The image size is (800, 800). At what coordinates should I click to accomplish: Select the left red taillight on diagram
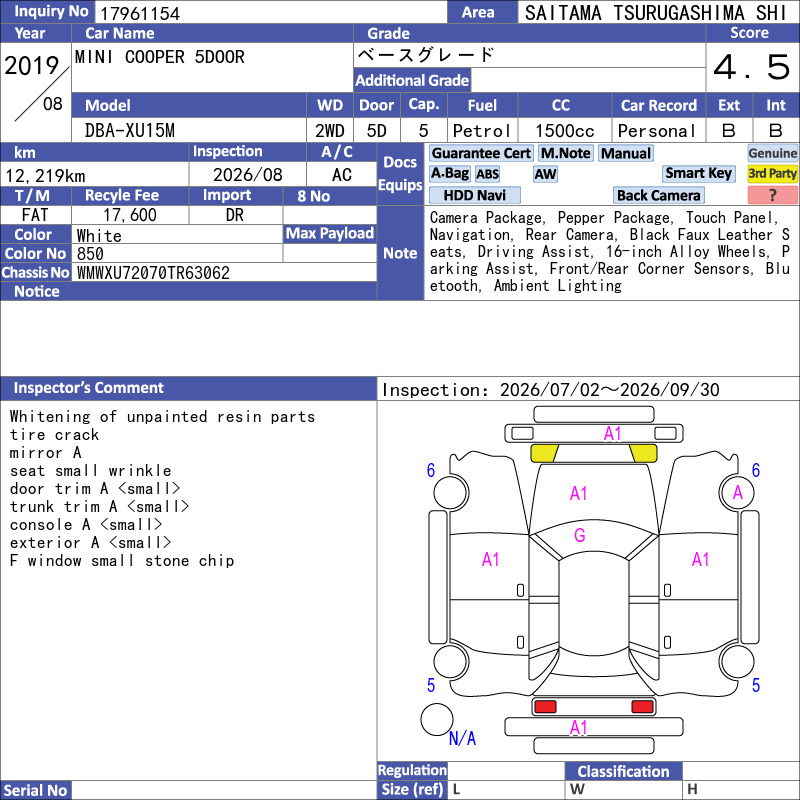[545, 707]
